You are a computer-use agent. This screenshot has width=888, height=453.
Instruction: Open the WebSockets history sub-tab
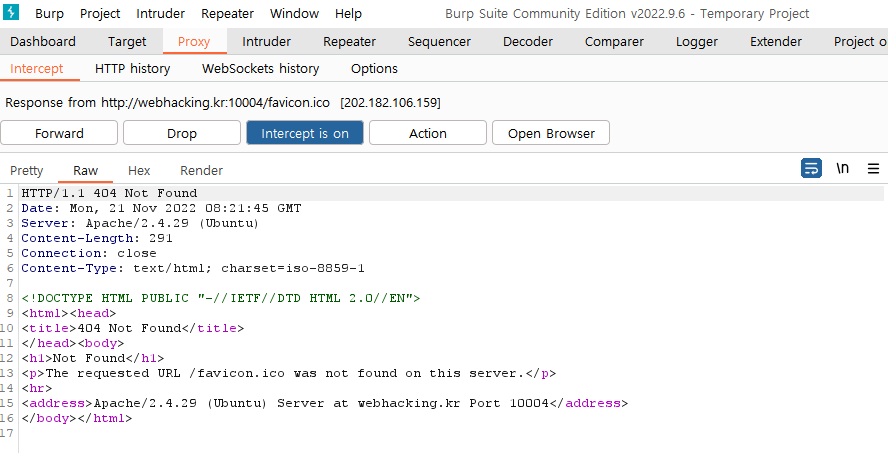tap(261, 69)
